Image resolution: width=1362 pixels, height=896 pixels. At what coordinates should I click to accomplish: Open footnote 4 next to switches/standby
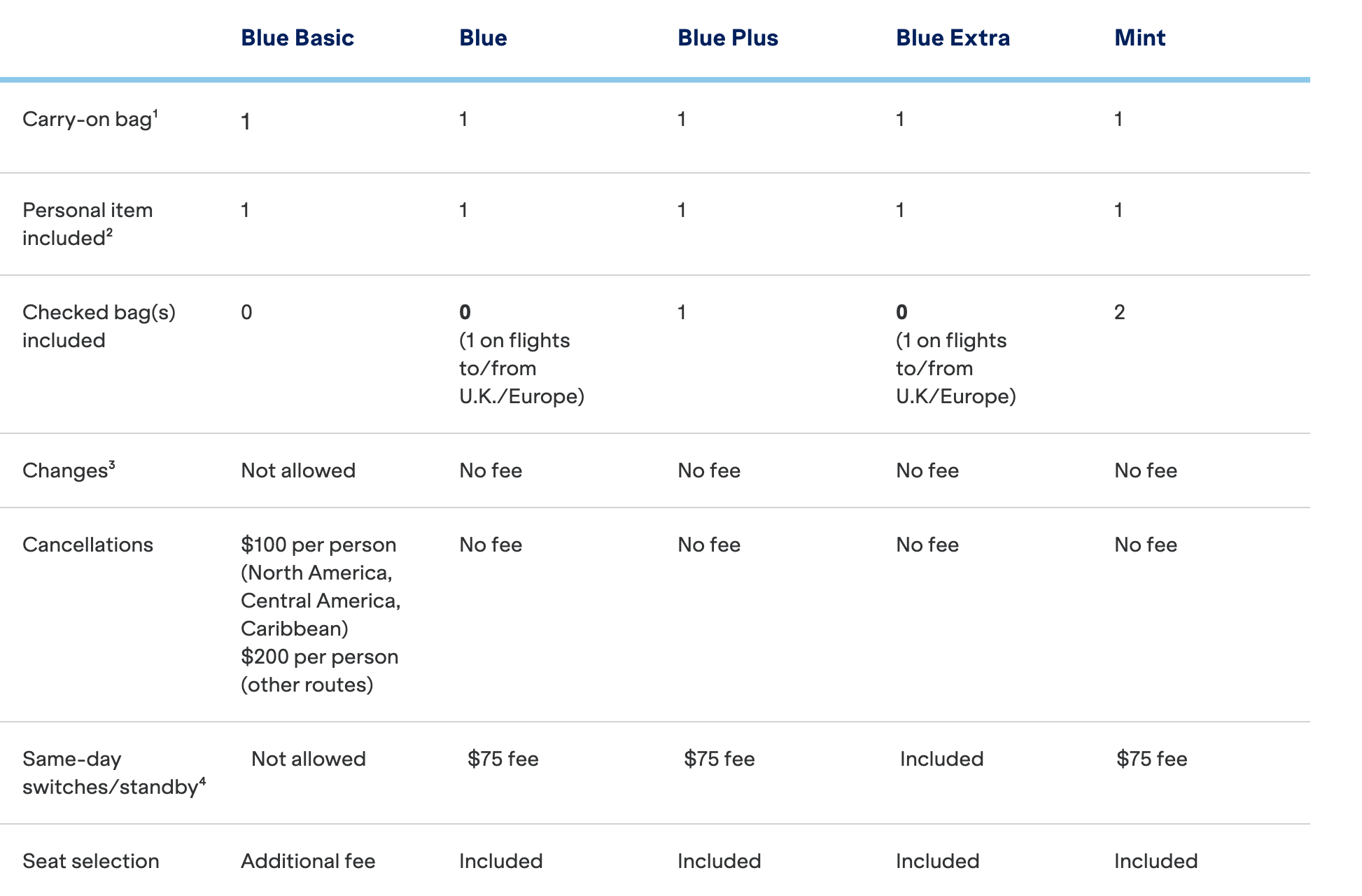coord(202,780)
